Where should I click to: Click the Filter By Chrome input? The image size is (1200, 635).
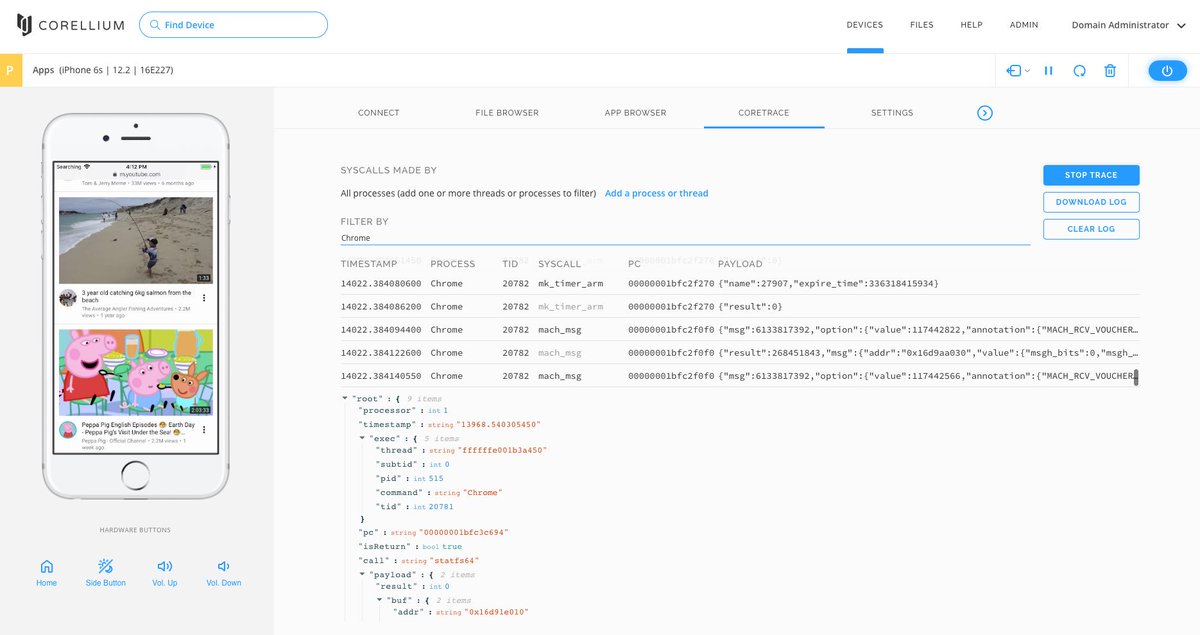point(685,238)
